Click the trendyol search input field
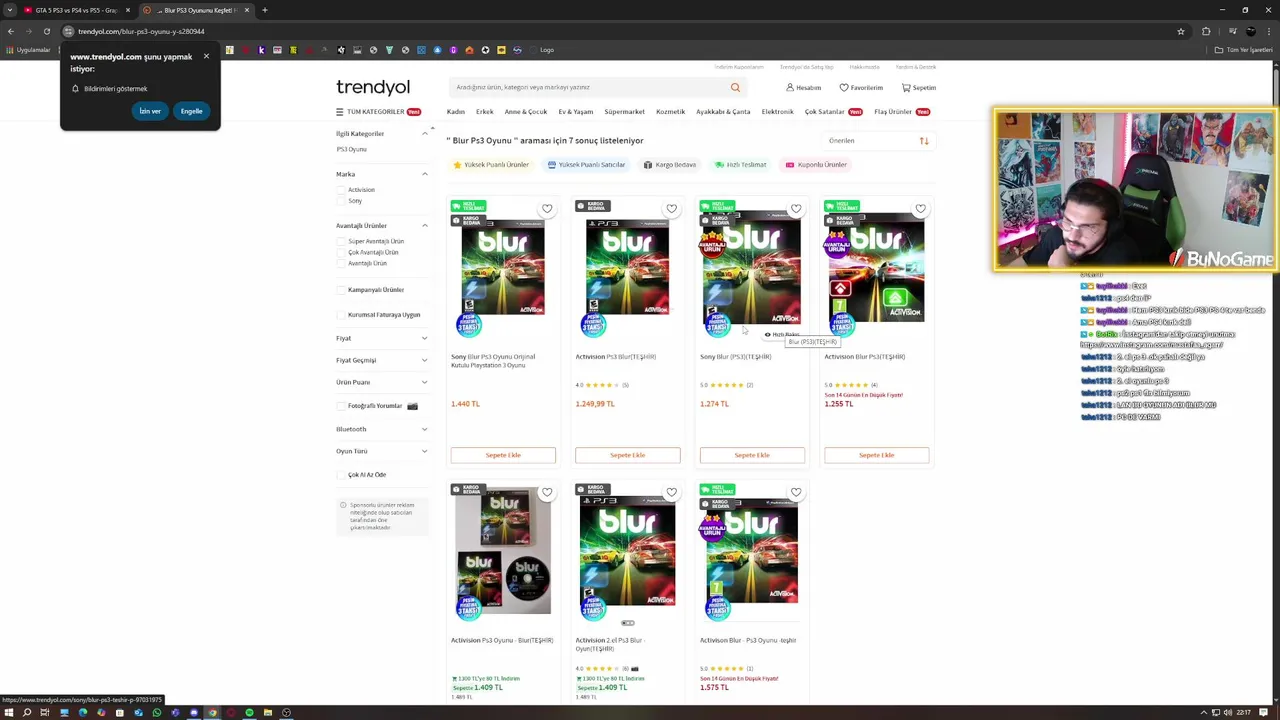This screenshot has width=1280, height=720. [x=590, y=87]
